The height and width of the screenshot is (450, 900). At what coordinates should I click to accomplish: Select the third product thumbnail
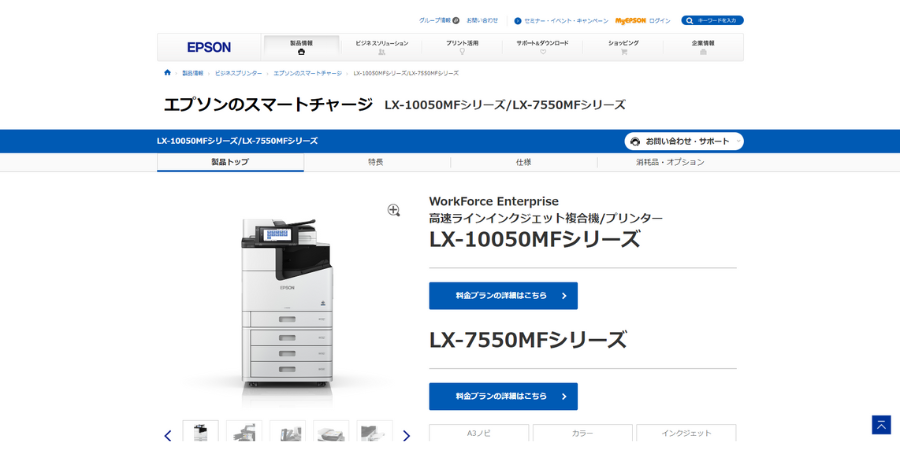click(288, 432)
